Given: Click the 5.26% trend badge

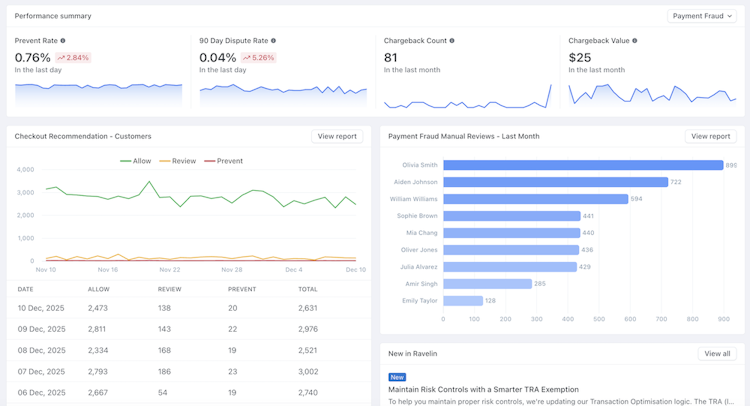Looking at the screenshot, I should pyautogui.click(x=258, y=58).
